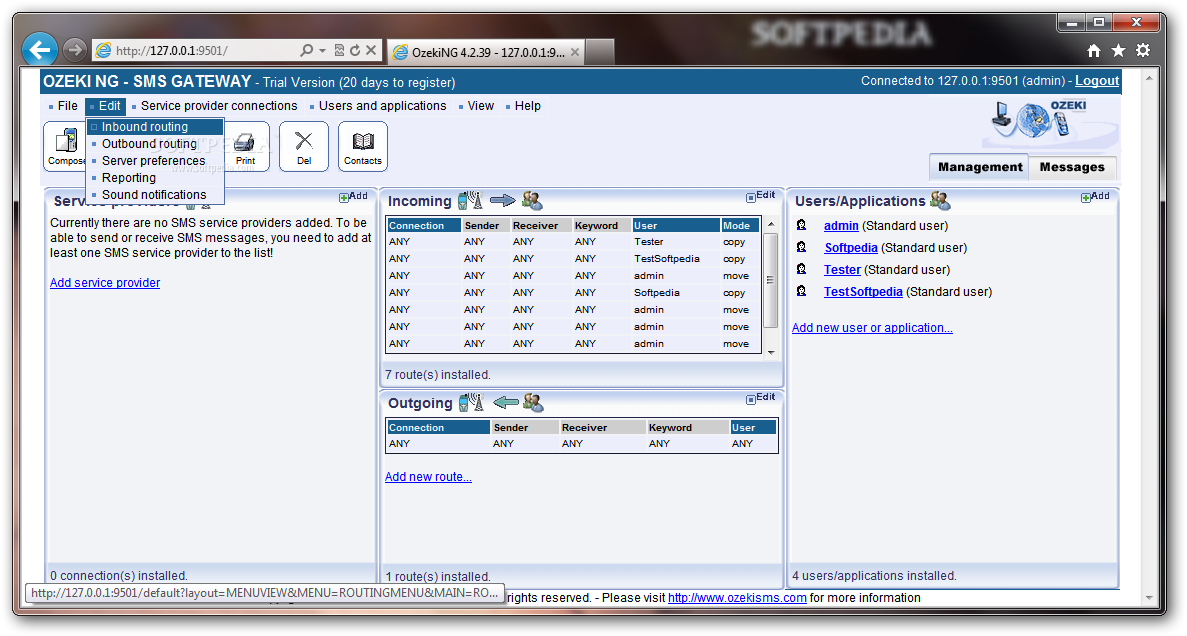Open the Softpedia user link

(851, 248)
